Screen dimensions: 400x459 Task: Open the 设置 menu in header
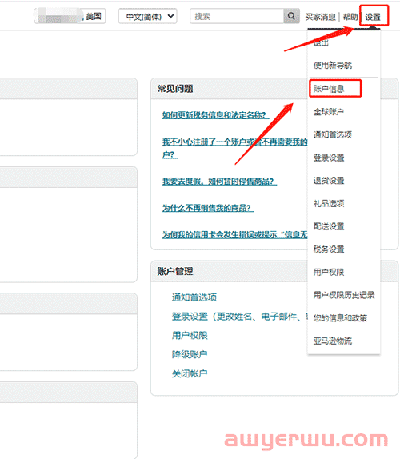tap(373, 17)
